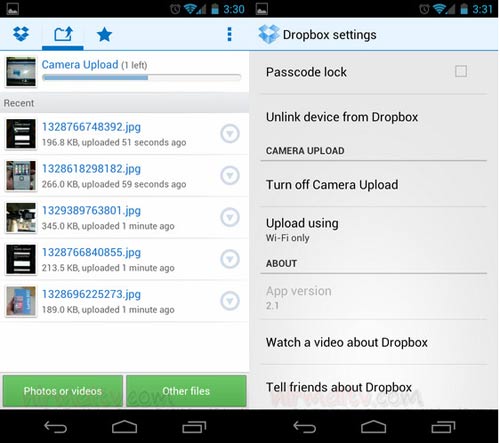Expand options for 1328766840855.jpg
This screenshot has height=443, width=500.
click(230, 259)
